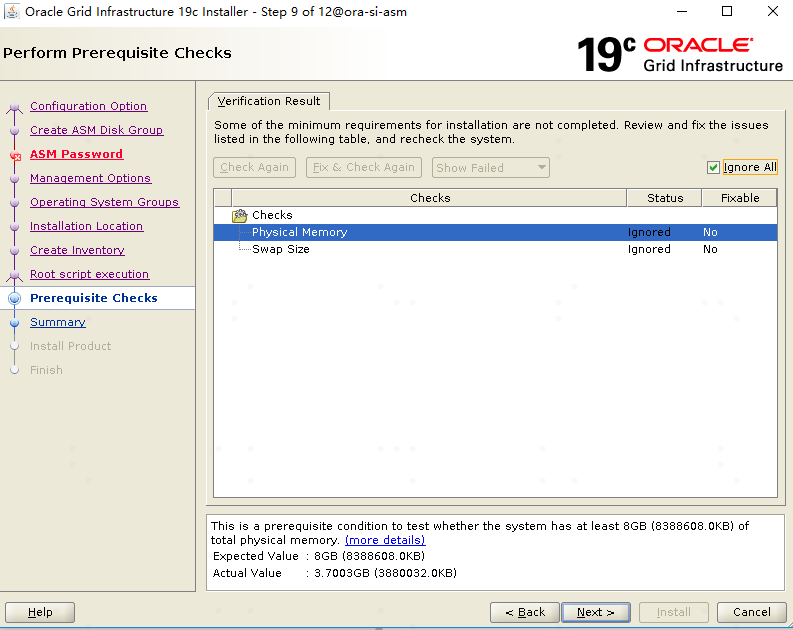Go to Management Options step
Image resolution: width=793 pixels, height=630 pixels.
(91, 178)
